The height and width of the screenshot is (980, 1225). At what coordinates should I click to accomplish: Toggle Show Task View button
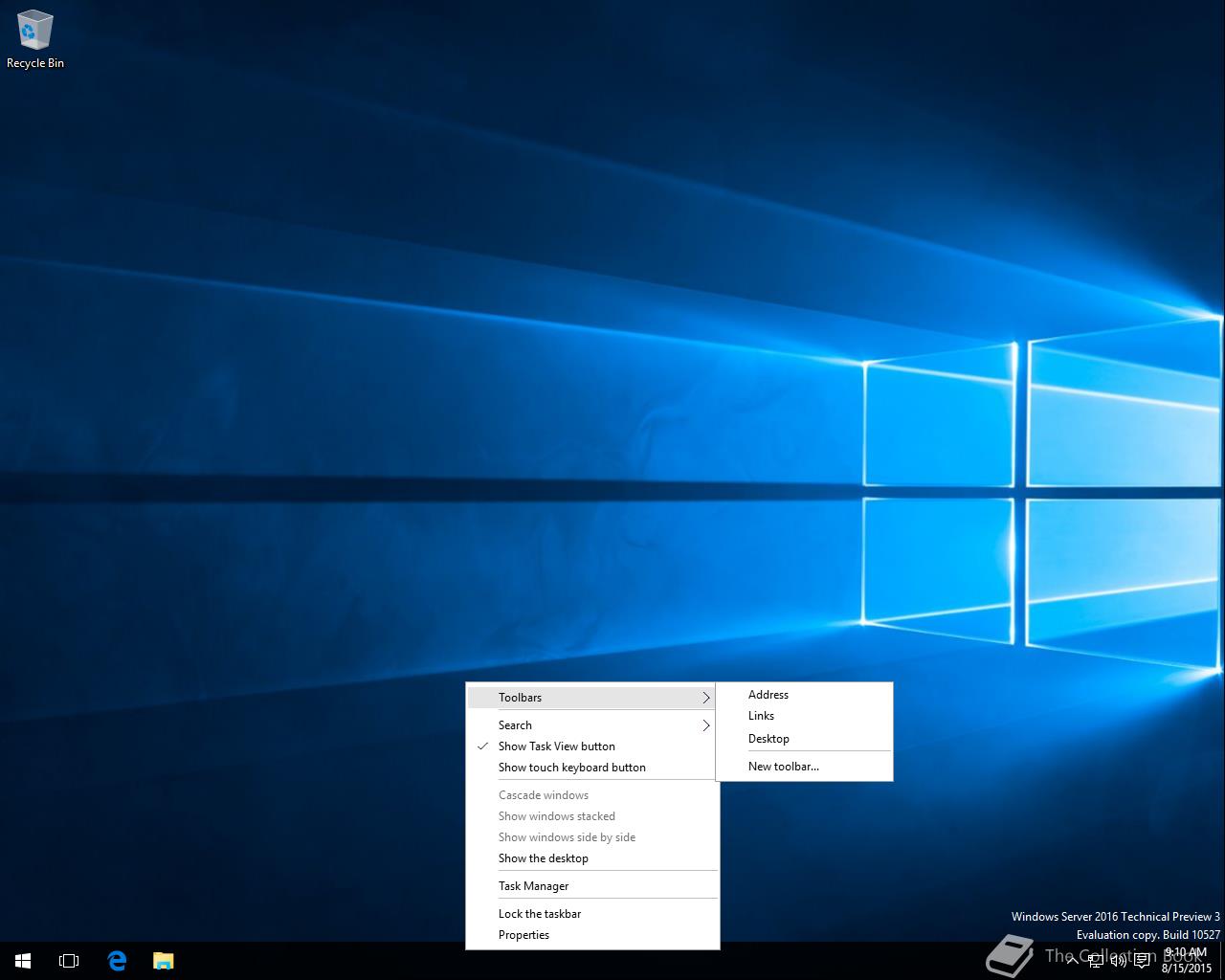(x=592, y=746)
